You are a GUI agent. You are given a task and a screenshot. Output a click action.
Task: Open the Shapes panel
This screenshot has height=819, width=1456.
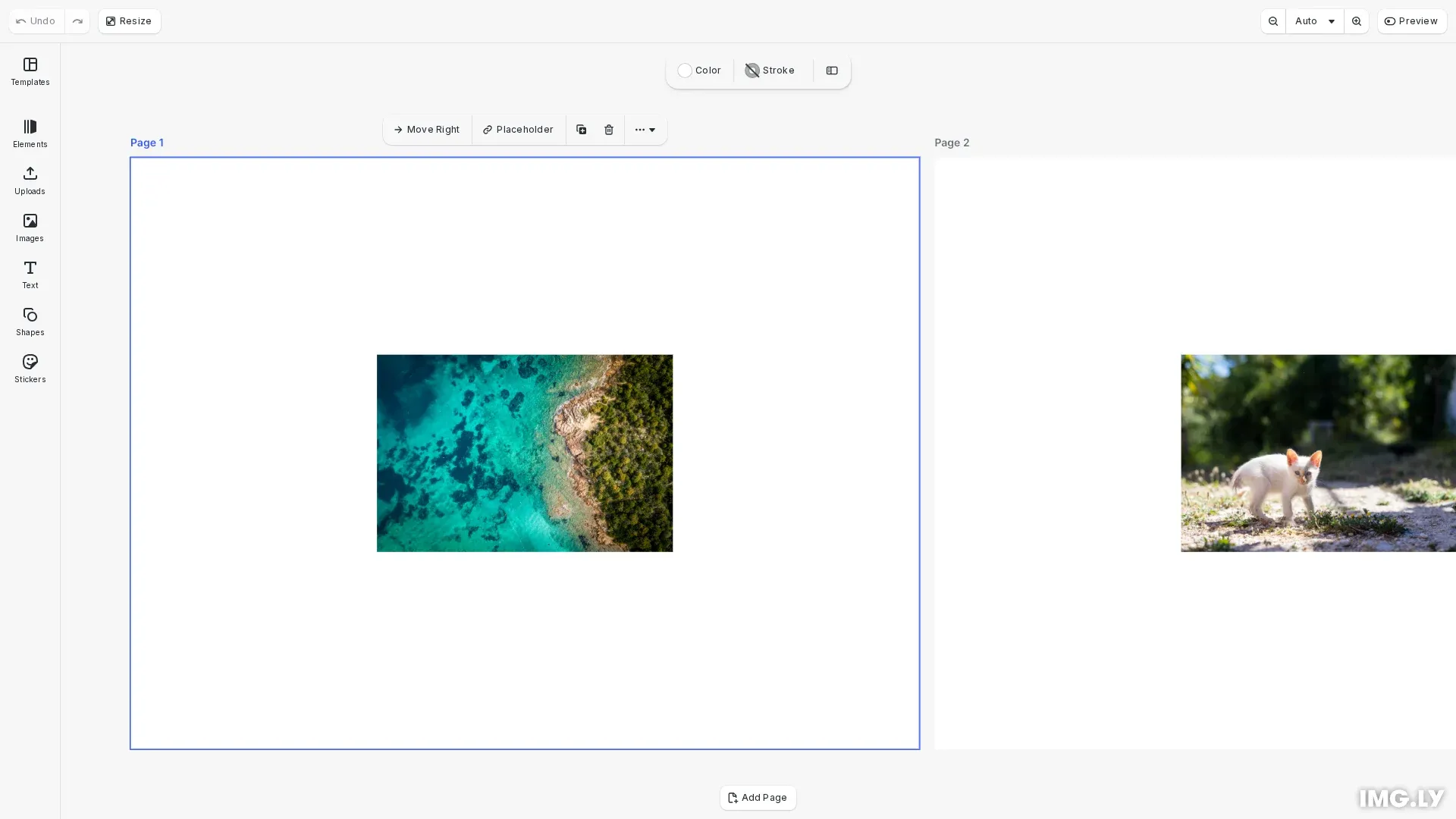coord(30,321)
